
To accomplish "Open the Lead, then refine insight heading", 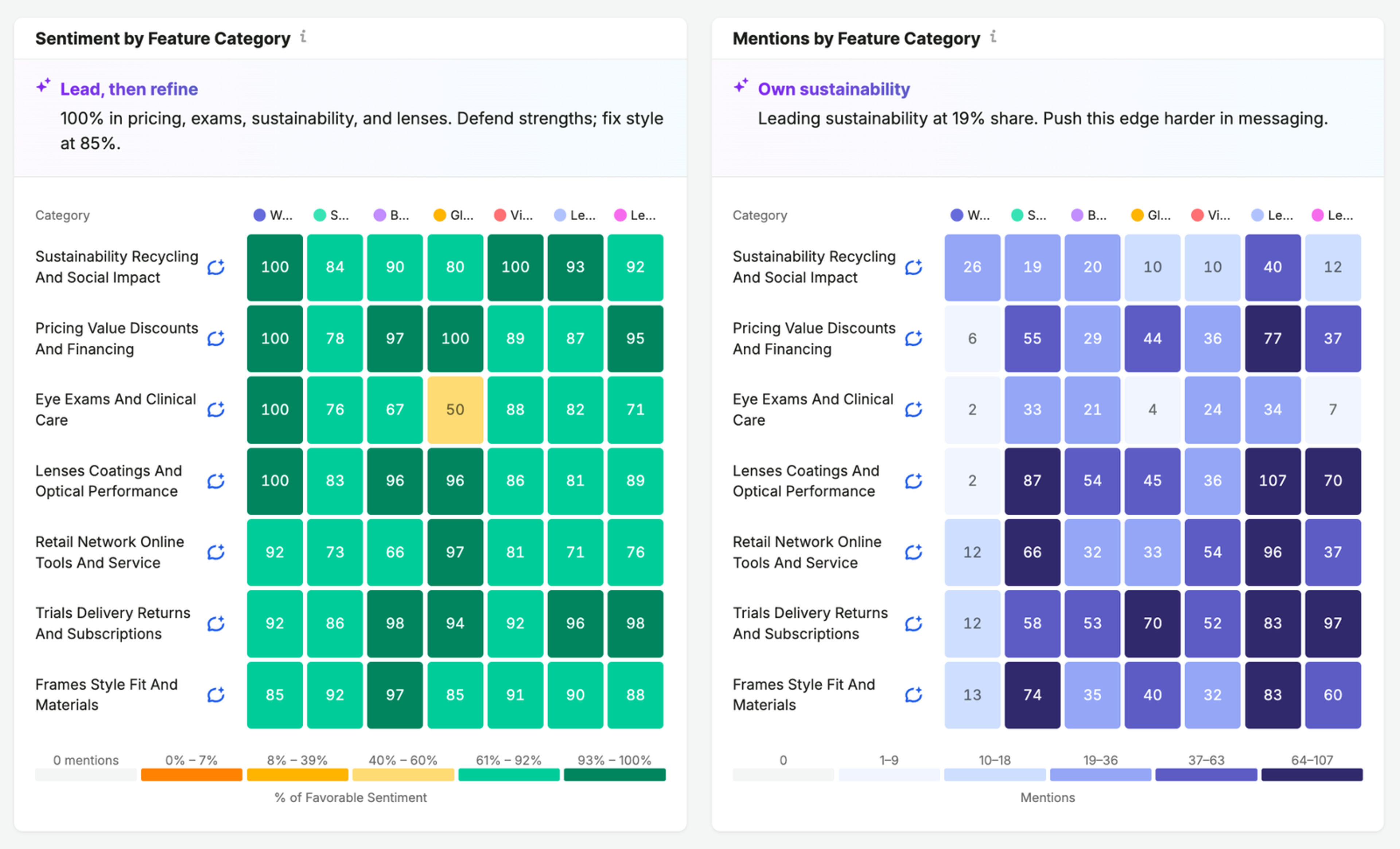I will click(x=129, y=89).
